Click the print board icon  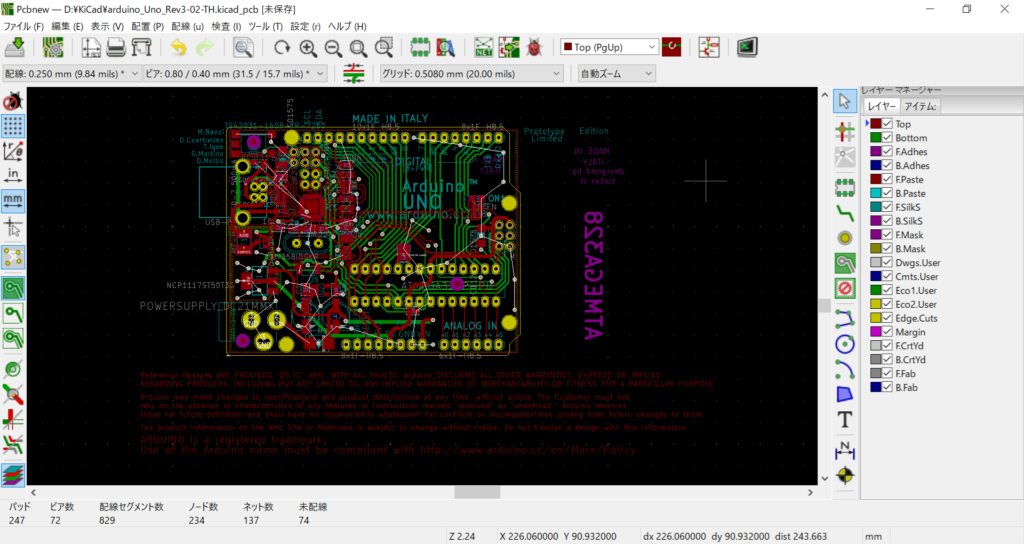tap(116, 47)
